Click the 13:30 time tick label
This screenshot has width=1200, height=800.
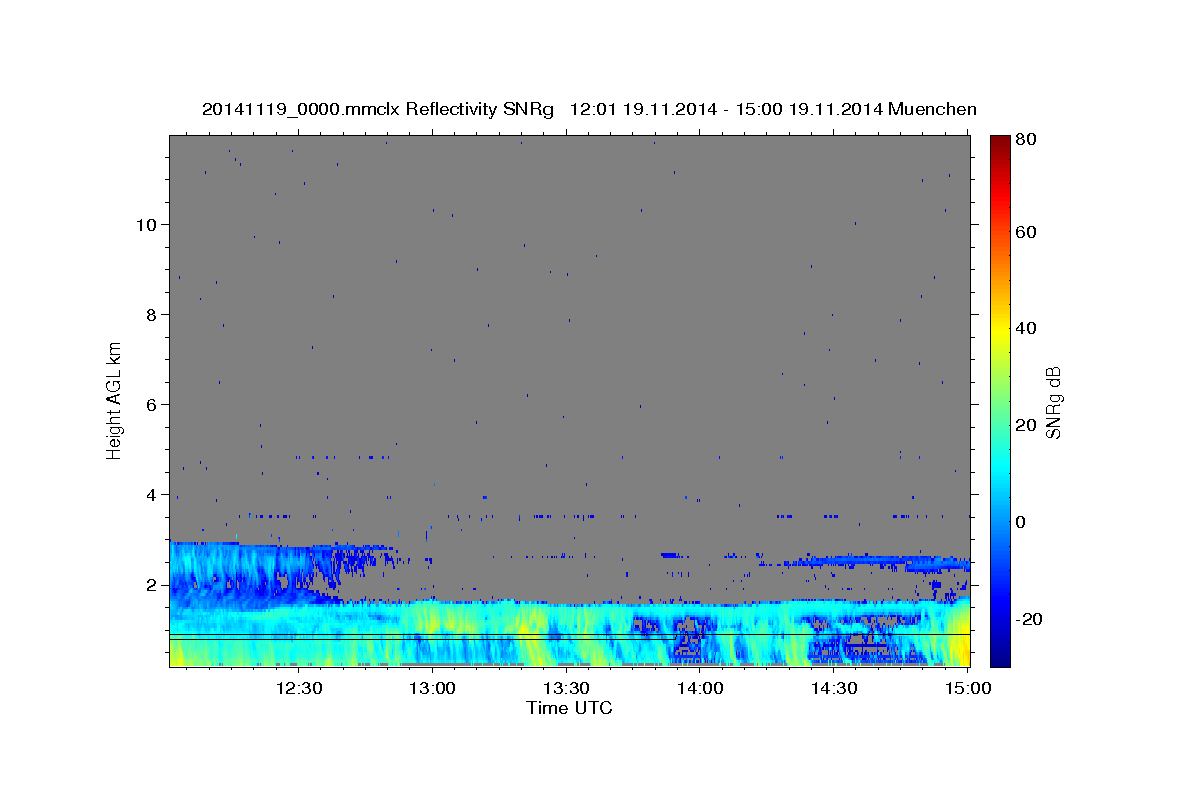[x=566, y=688]
